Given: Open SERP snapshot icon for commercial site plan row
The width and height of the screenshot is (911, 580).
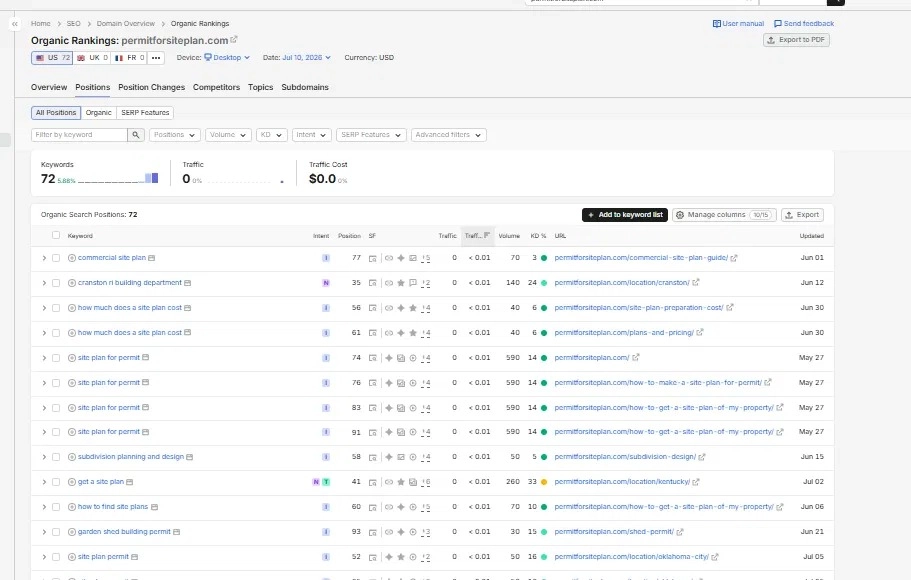Looking at the screenshot, I should pyautogui.click(x=372, y=258).
